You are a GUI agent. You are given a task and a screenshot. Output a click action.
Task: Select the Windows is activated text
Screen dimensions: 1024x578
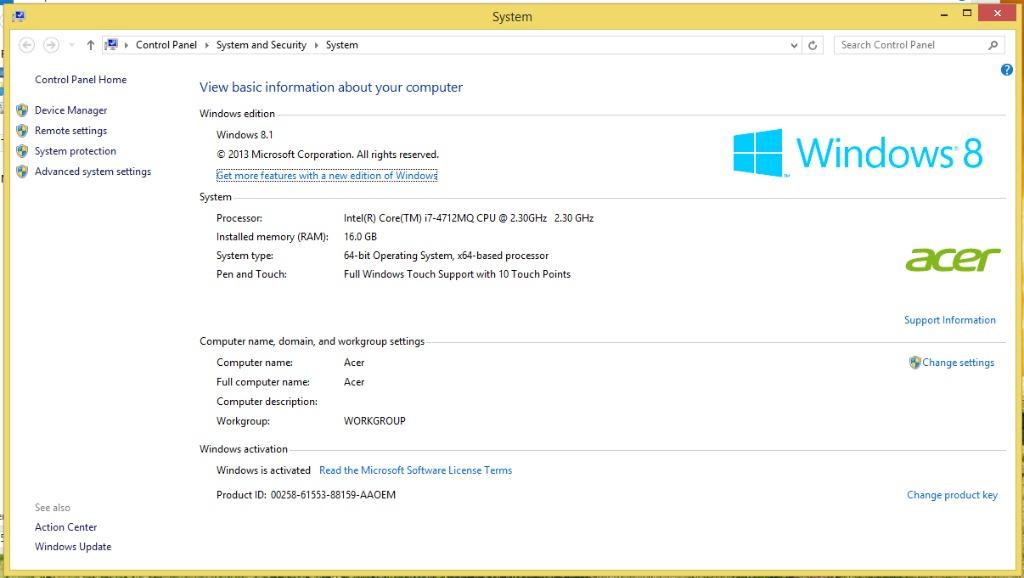(263, 470)
